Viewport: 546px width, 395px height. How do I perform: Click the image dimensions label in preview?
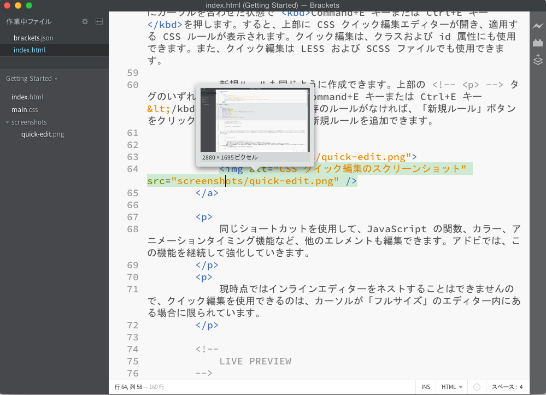pyautogui.click(x=230, y=158)
